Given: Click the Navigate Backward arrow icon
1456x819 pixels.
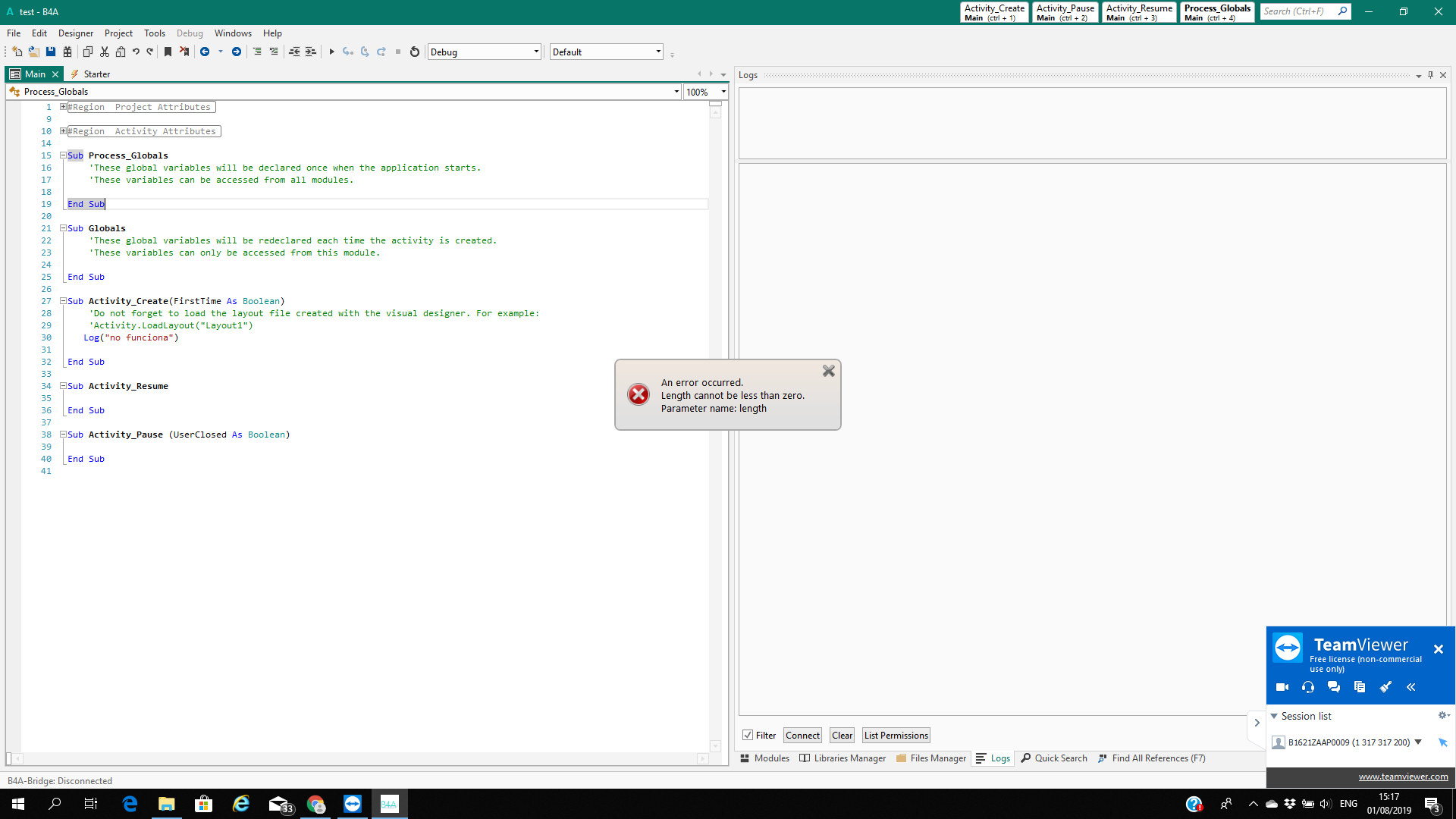Looking at the screenshot, I should coord(205,52).
